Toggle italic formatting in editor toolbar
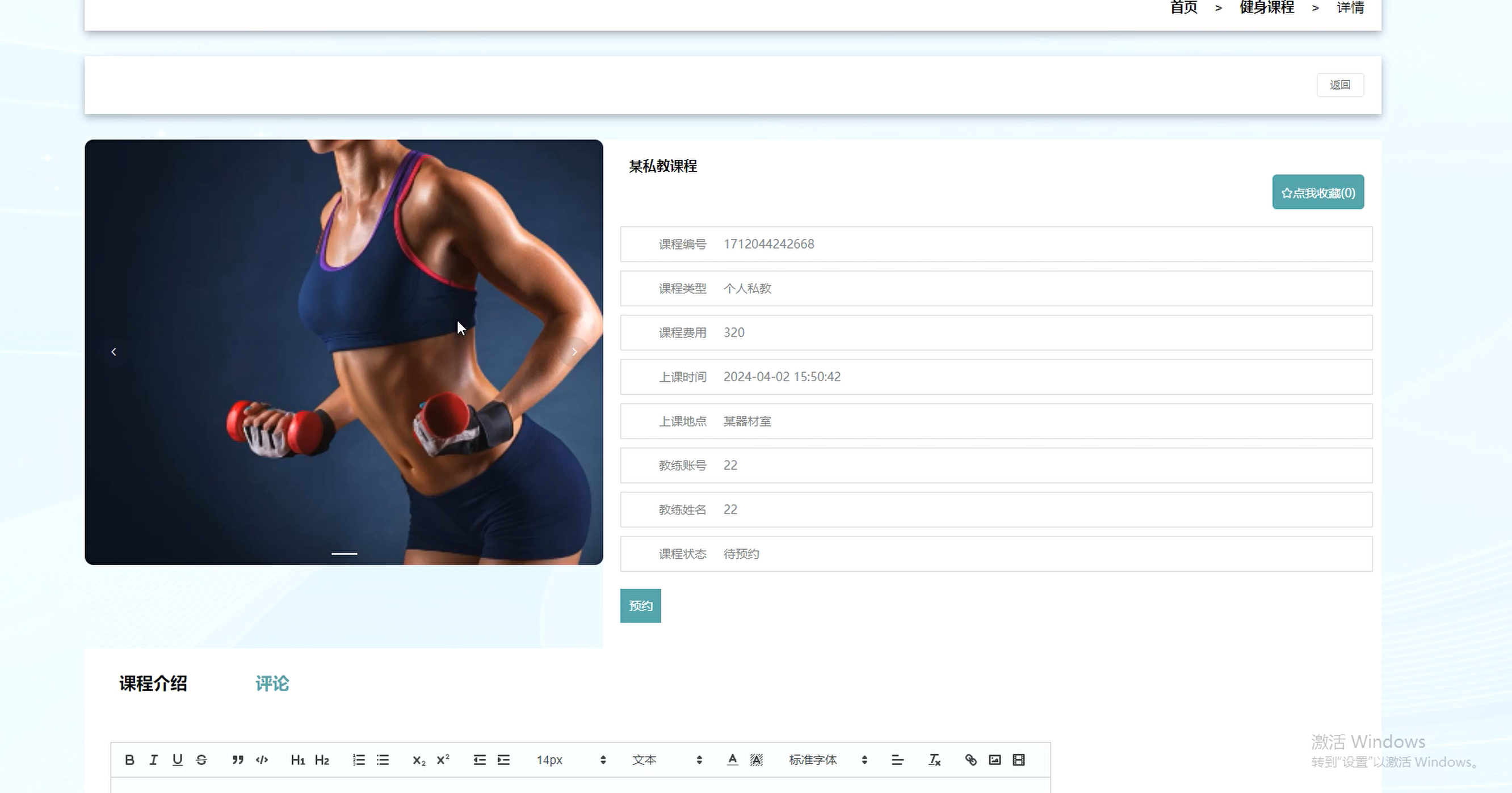 [x=154, y=760]
